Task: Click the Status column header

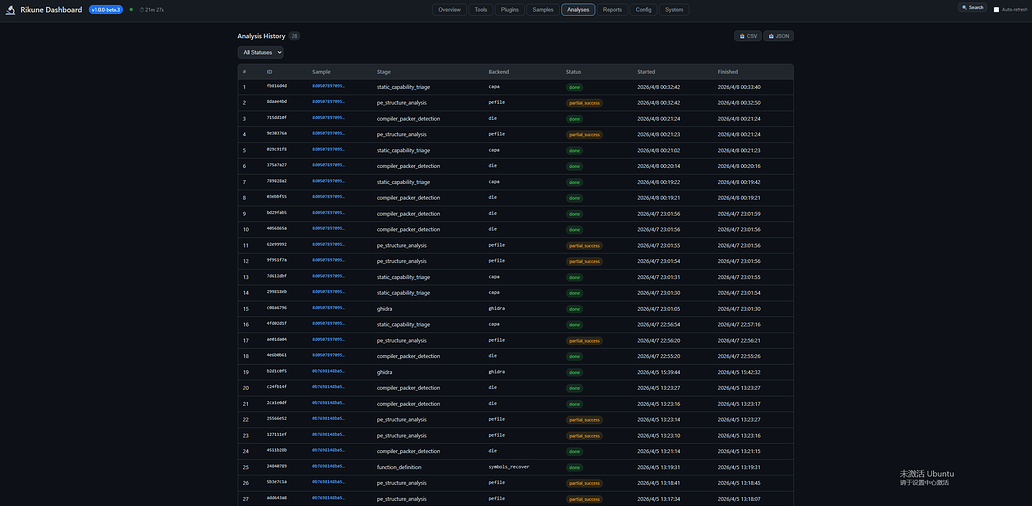Action: (573, 72)
